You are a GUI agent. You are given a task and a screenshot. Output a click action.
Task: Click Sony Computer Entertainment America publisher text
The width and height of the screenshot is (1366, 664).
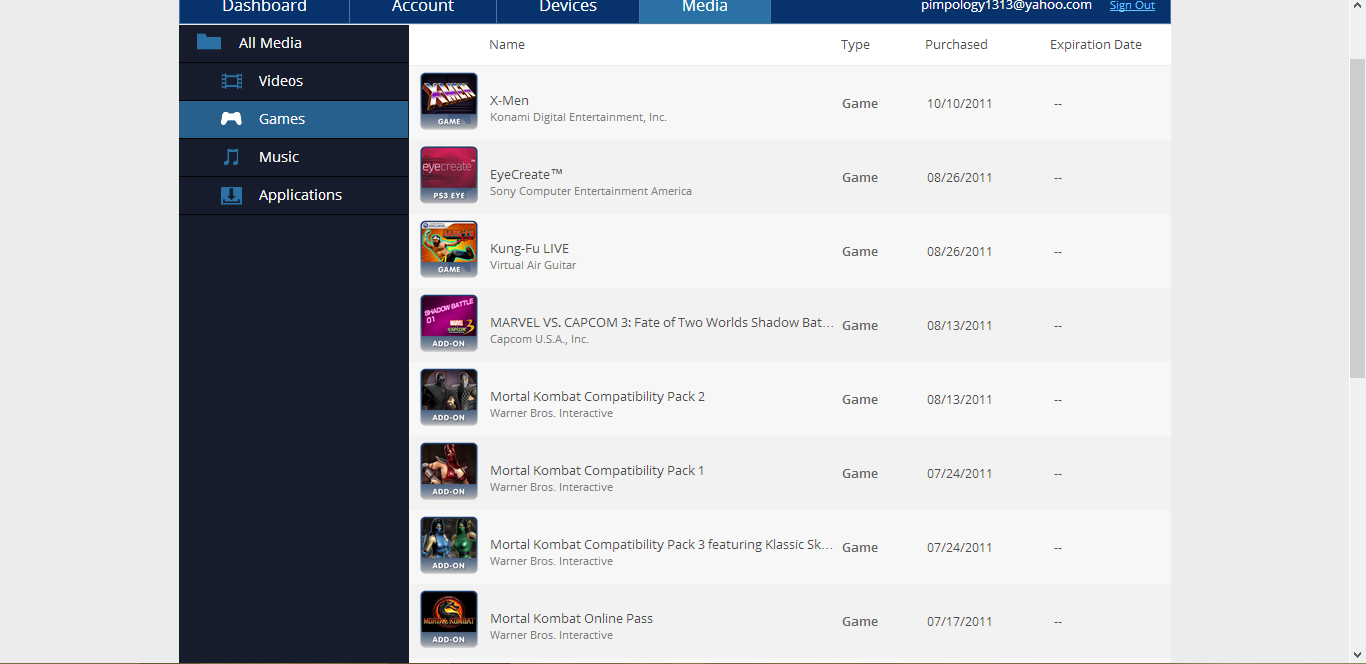[591, 191]
